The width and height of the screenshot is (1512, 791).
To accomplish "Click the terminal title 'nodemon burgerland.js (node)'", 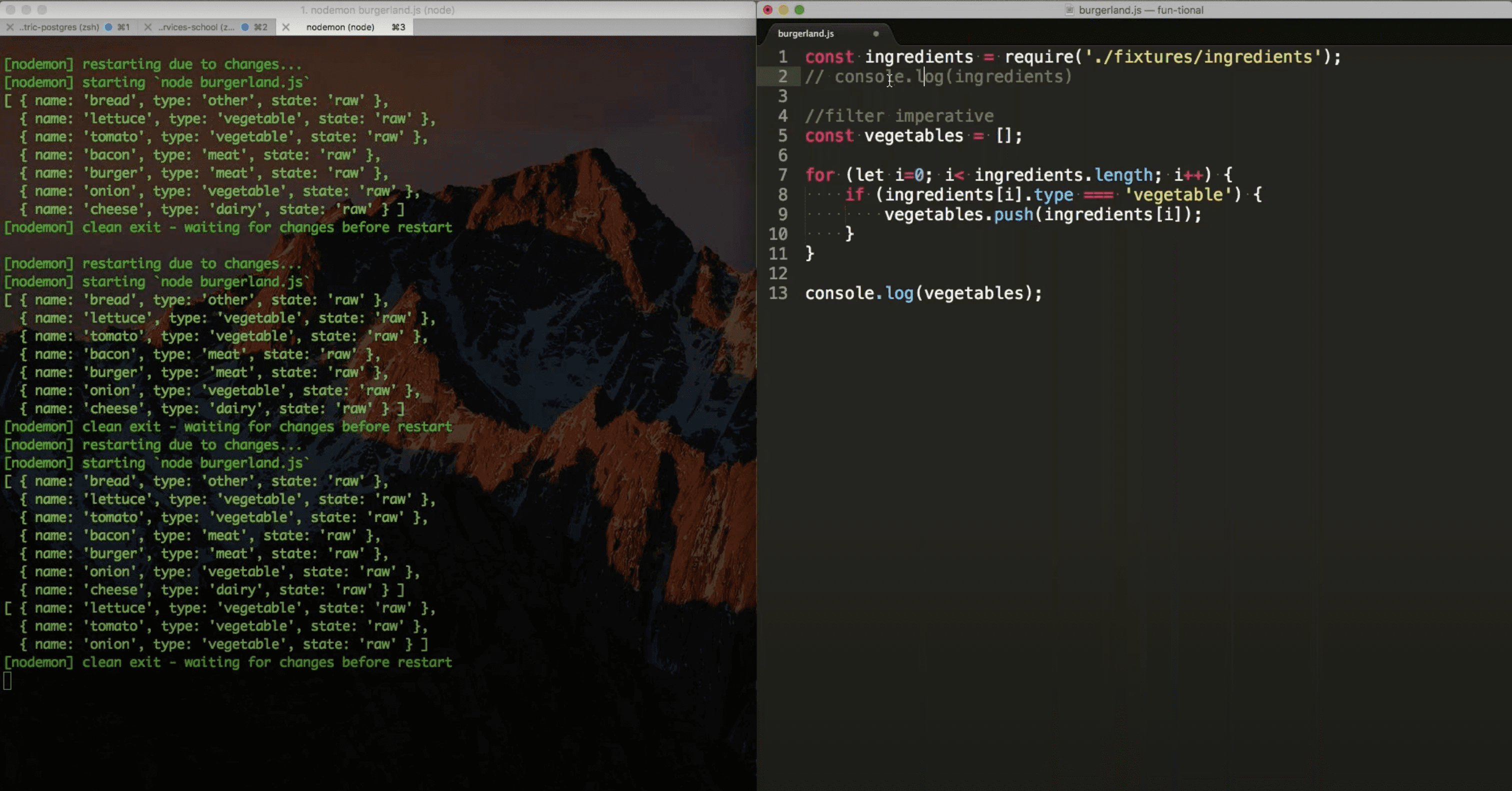I will click(377, 10).
